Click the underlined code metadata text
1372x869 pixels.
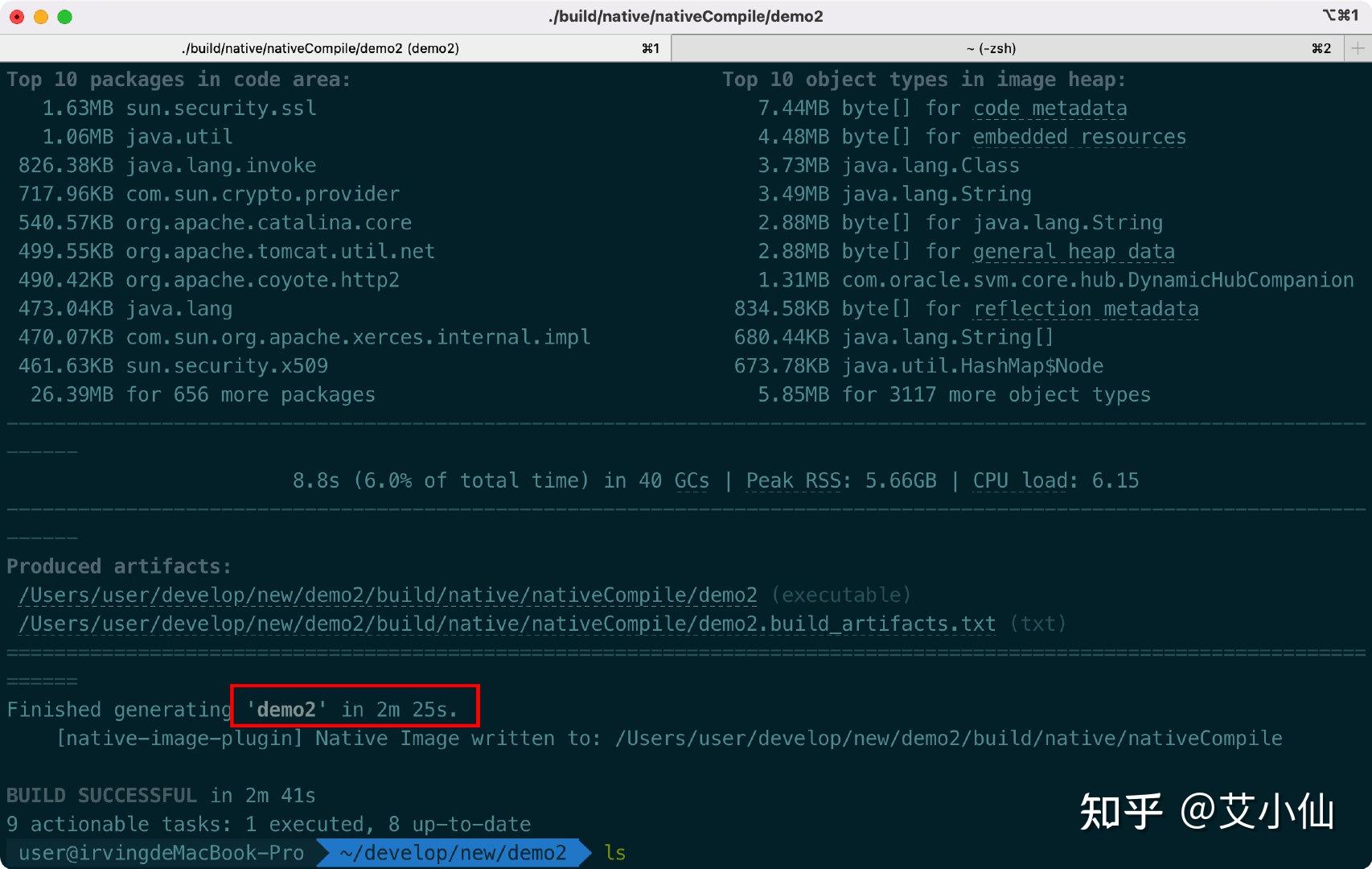tap(1050, 108)
